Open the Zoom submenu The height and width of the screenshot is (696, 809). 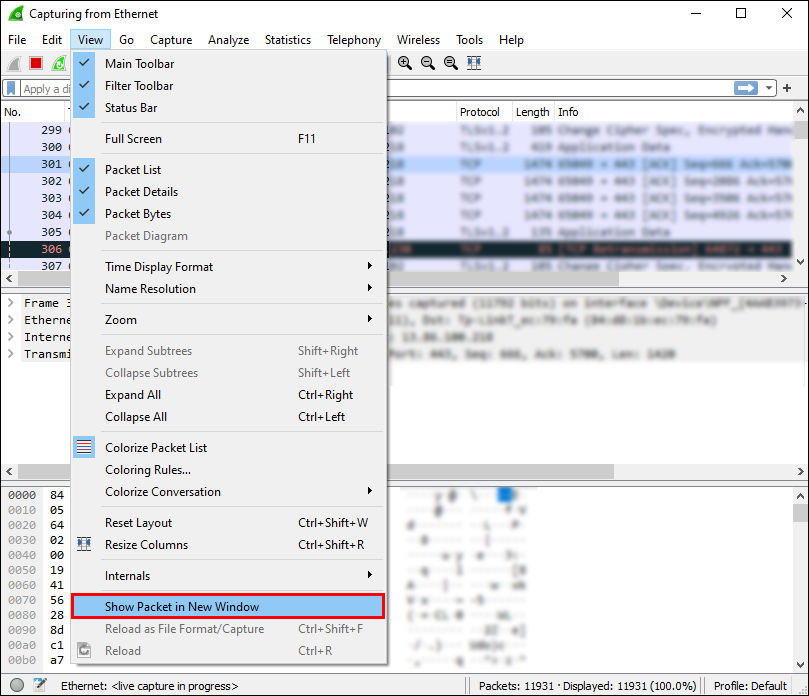click(x=227, y=319)
